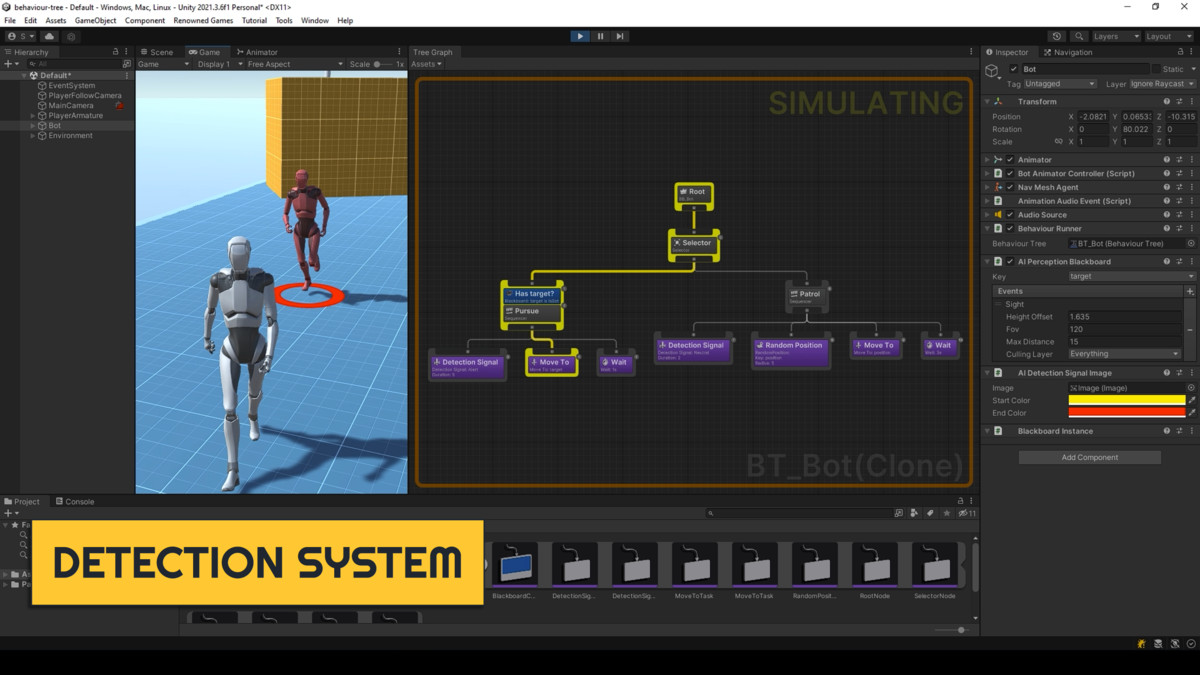The width and height of the screenshot is (1200, 675).
Task: Click the step frame advance icon
Action: tap(620, 36)
